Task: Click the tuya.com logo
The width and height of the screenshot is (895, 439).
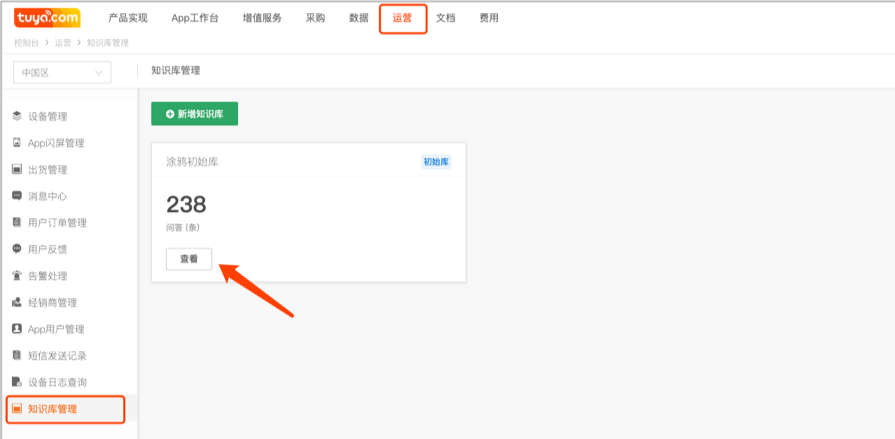Action: pyautogui.click(x=47, y=18)
